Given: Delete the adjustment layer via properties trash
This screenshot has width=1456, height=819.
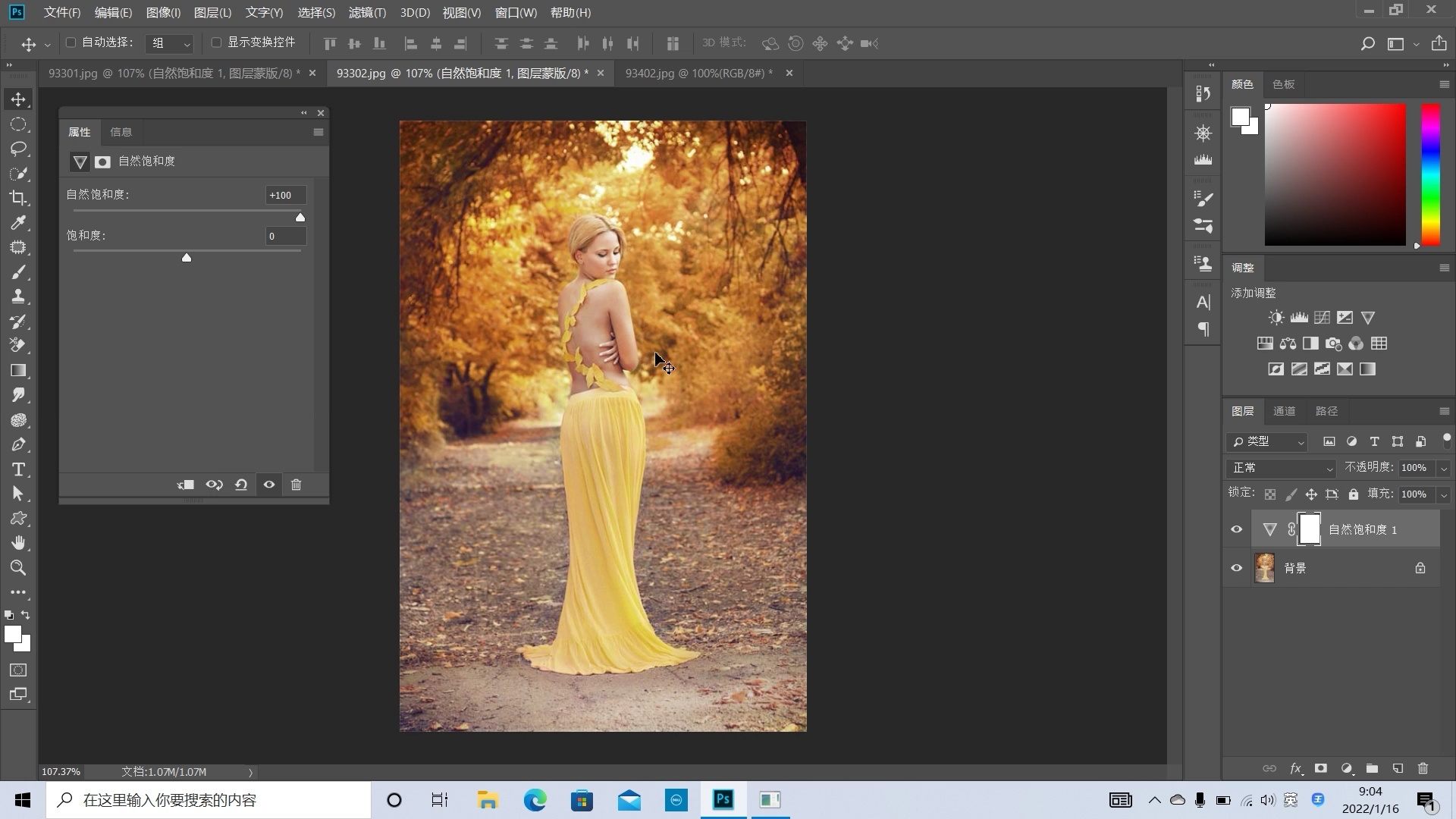Looking at the screenshot, I should pos(297,485).
